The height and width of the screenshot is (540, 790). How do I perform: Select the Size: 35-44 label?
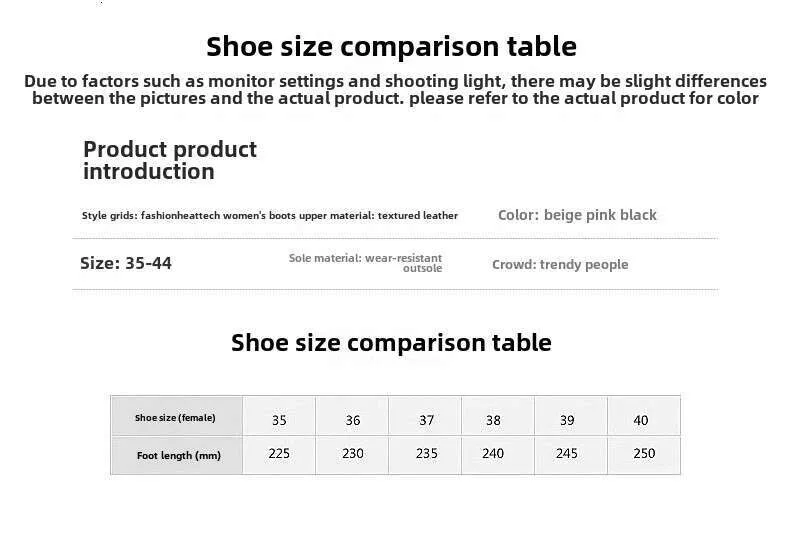126,263
